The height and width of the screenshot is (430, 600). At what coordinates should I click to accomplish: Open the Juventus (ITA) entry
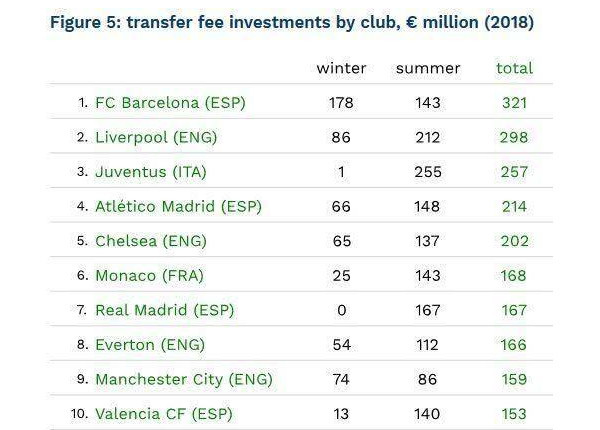point(151,172)
